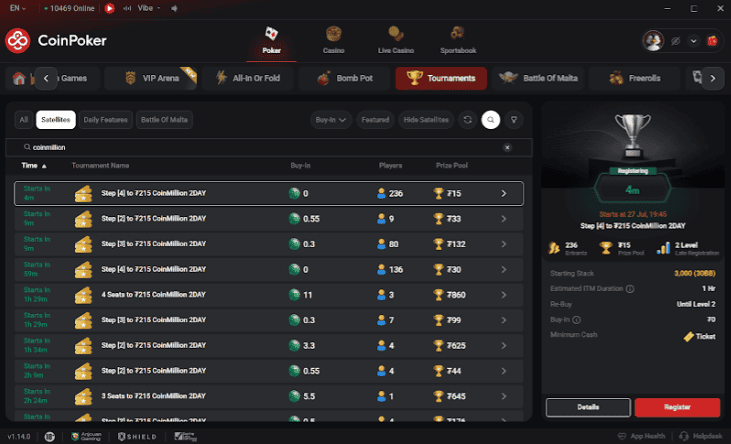Screen dimensions: 731x444
Task: Sort by Prize Pool column header
Action: 452,166
